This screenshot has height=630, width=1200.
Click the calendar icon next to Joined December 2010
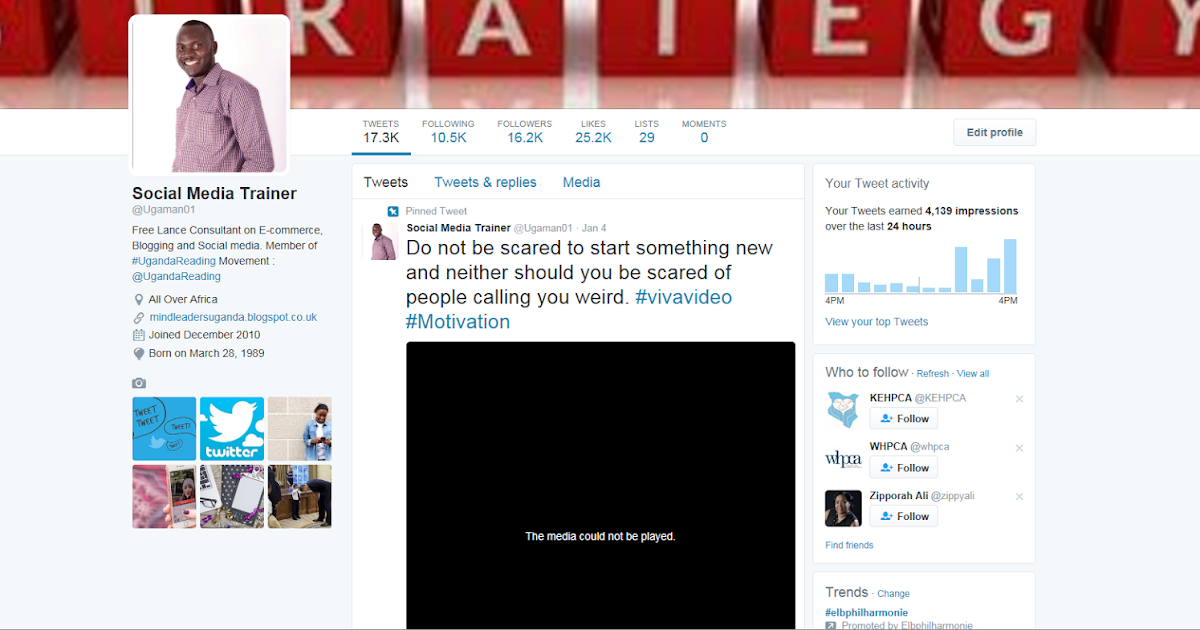tap(139, 334)
